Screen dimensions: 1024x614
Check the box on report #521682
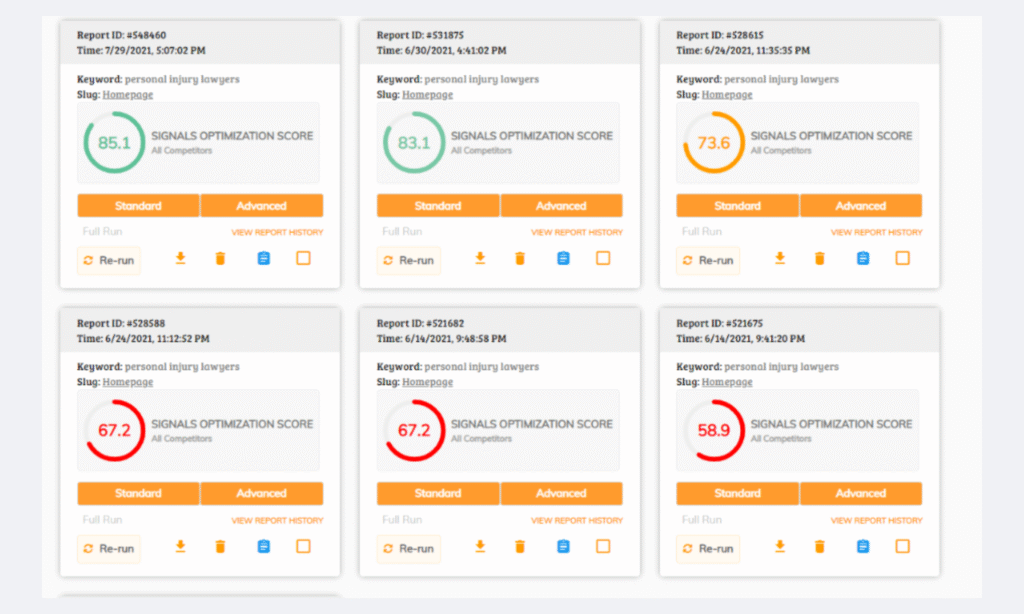pos(603,546)
